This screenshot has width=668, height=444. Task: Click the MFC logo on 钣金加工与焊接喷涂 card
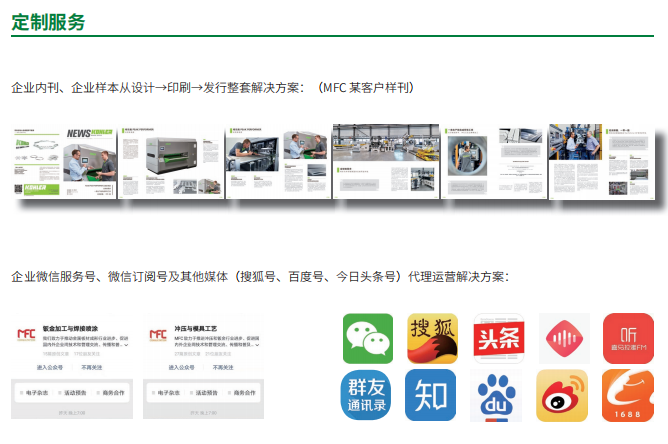click(x=27, y=334)
